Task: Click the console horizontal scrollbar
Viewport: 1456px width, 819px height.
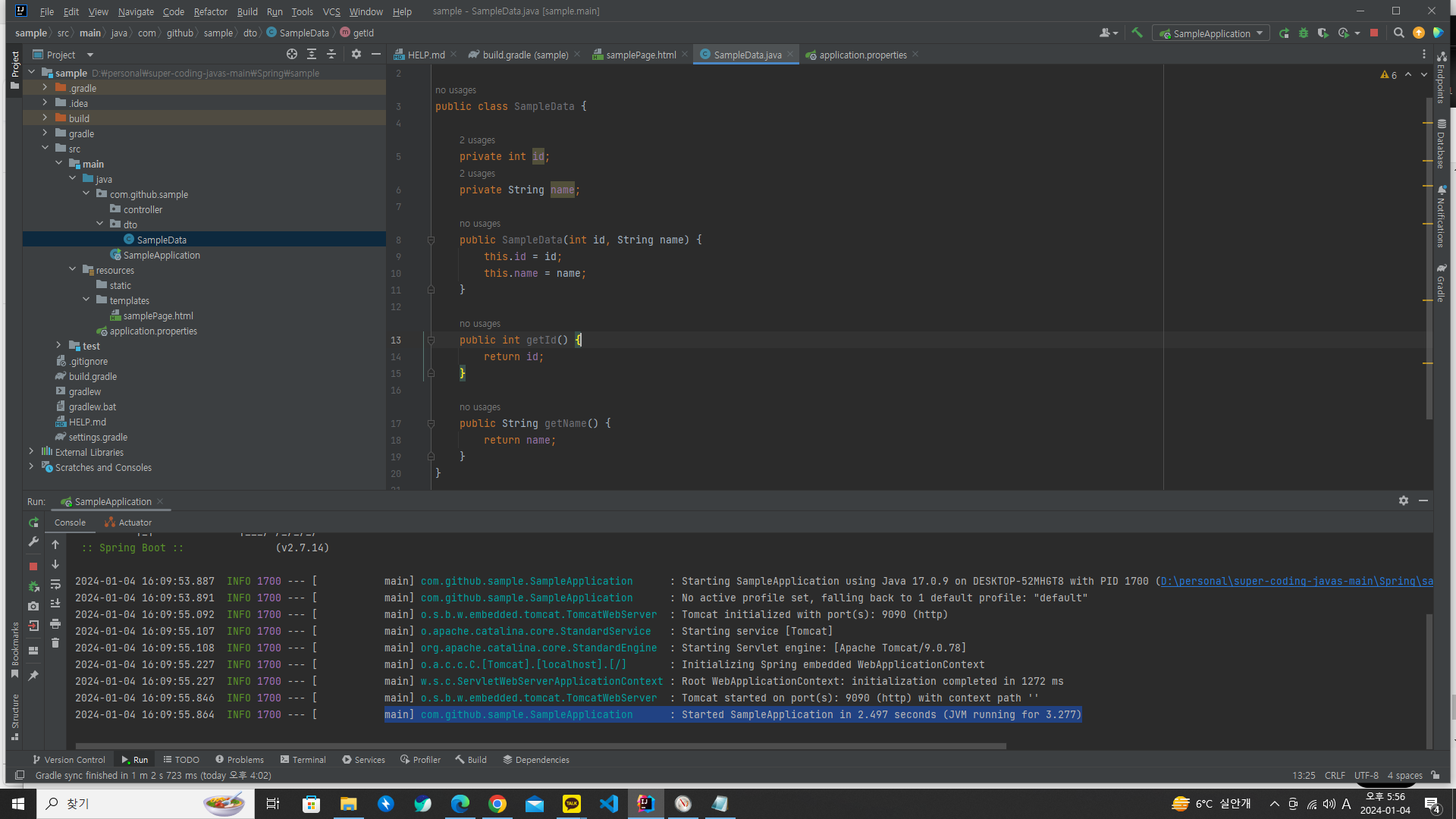Action: [541, 746]
